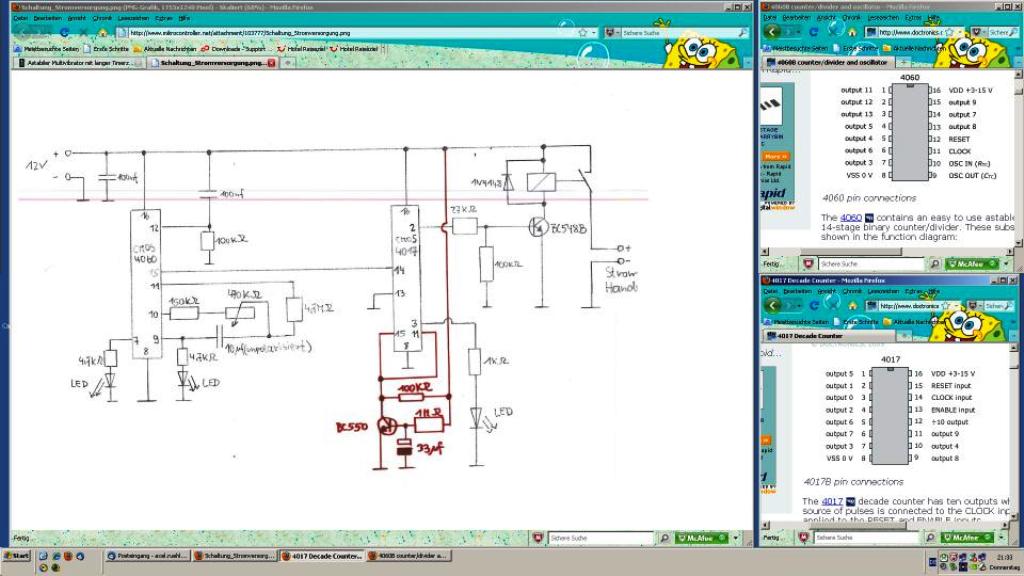Reload the 4017 Decade Counter page
Image resolution: width=1024 pixels, height=576 pixels.
click(x=814, y=306)
